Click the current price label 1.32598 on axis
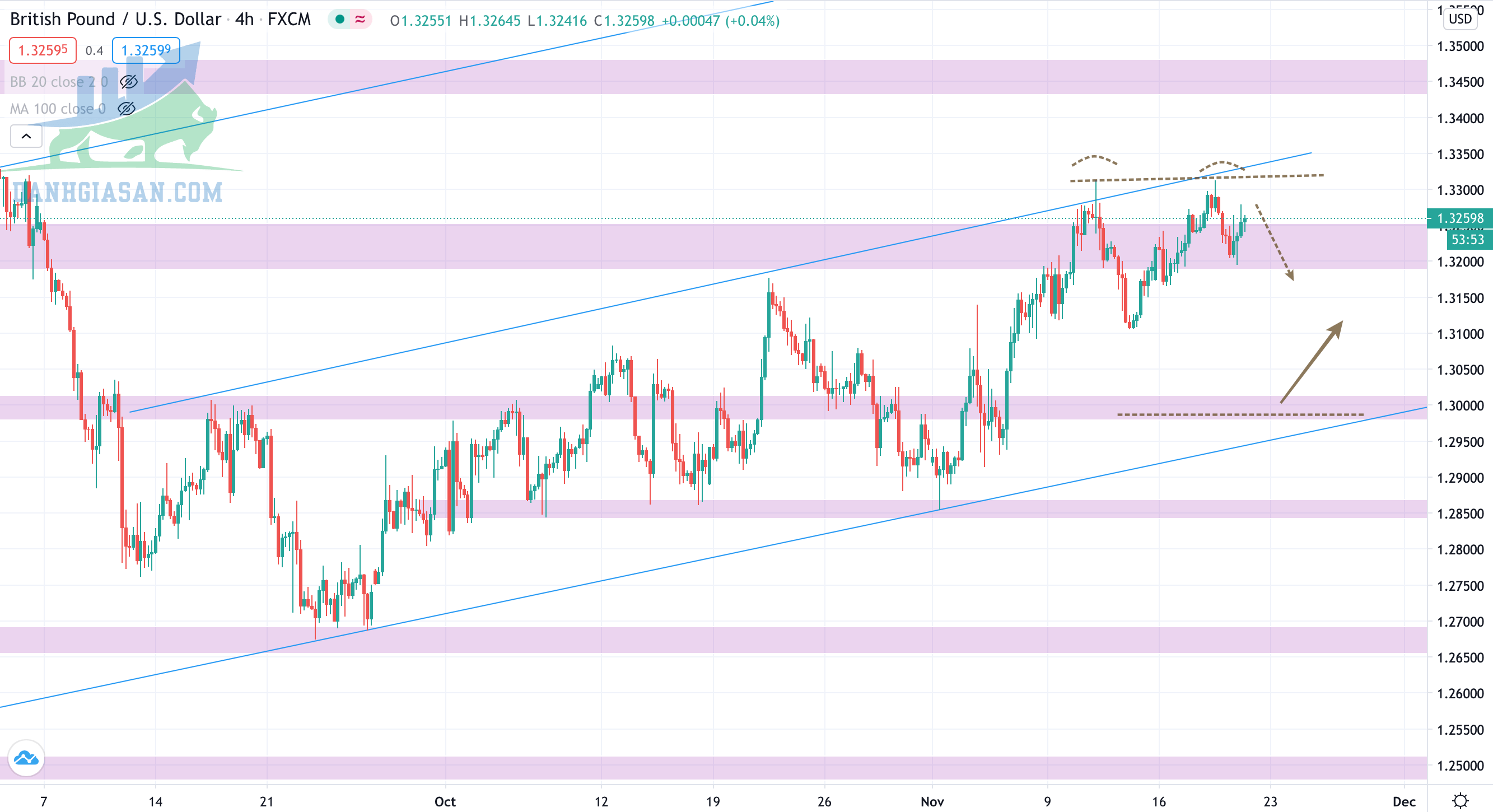This screenshot has height=812, width=1493. (1460, 218)
